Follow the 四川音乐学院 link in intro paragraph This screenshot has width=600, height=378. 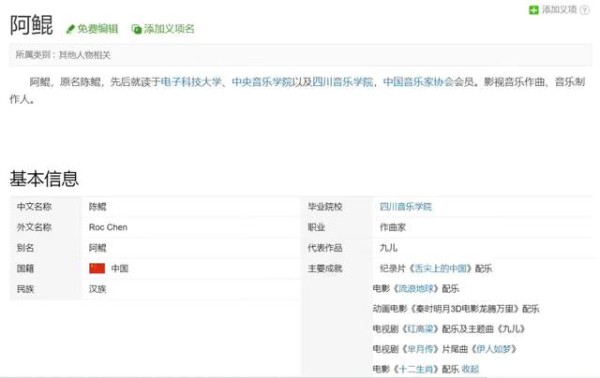click(x=342, y=82)
